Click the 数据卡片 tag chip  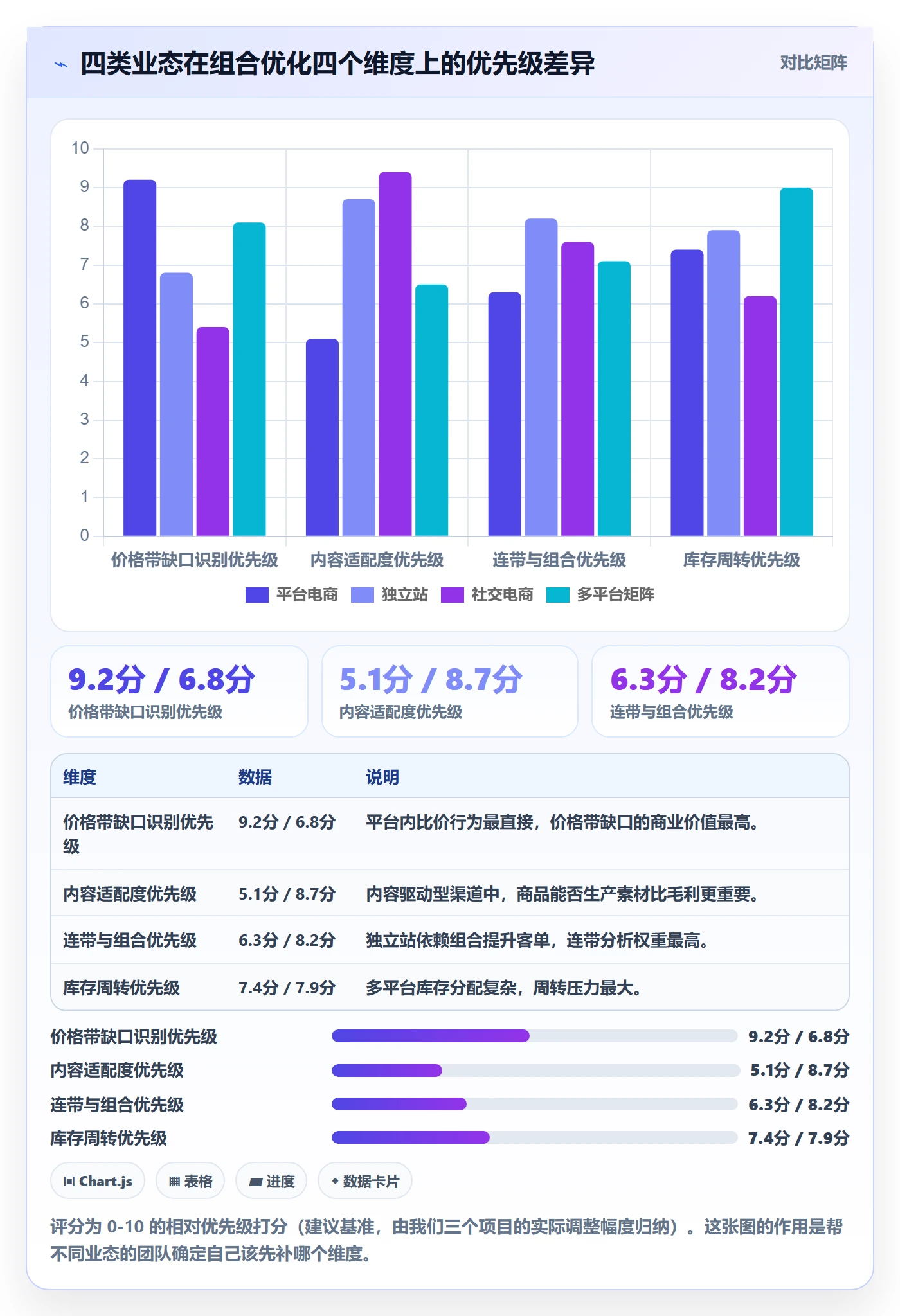365,1180
